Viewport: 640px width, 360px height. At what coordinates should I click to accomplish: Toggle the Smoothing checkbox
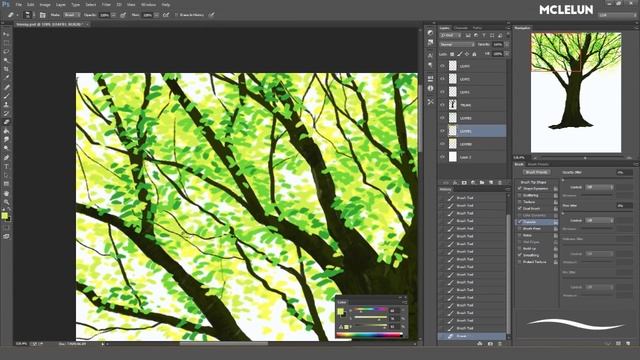[x=520, y=255]
